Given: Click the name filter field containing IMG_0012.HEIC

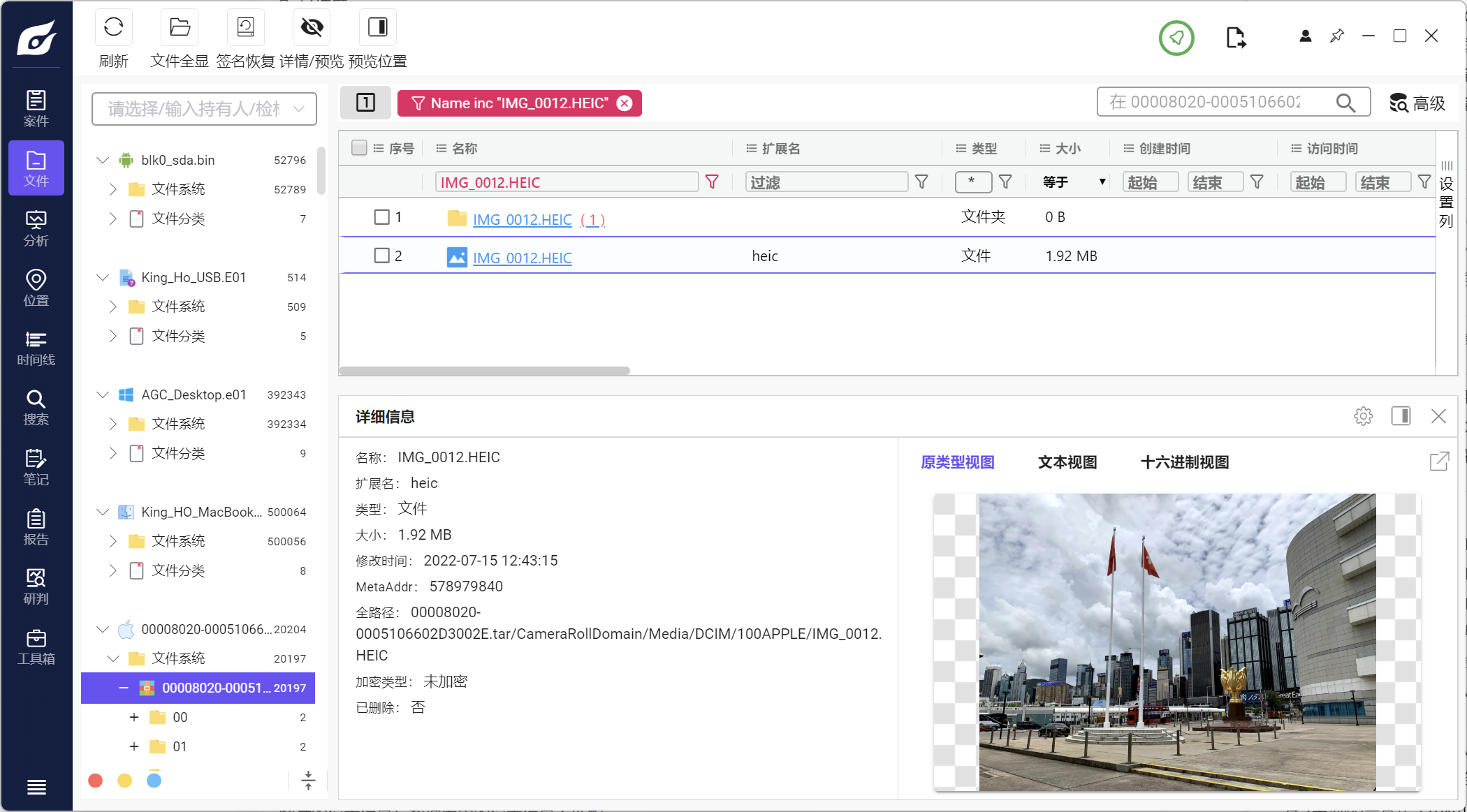Looking at the screenshot, I should pyautogui.click(x=567, y=182).
